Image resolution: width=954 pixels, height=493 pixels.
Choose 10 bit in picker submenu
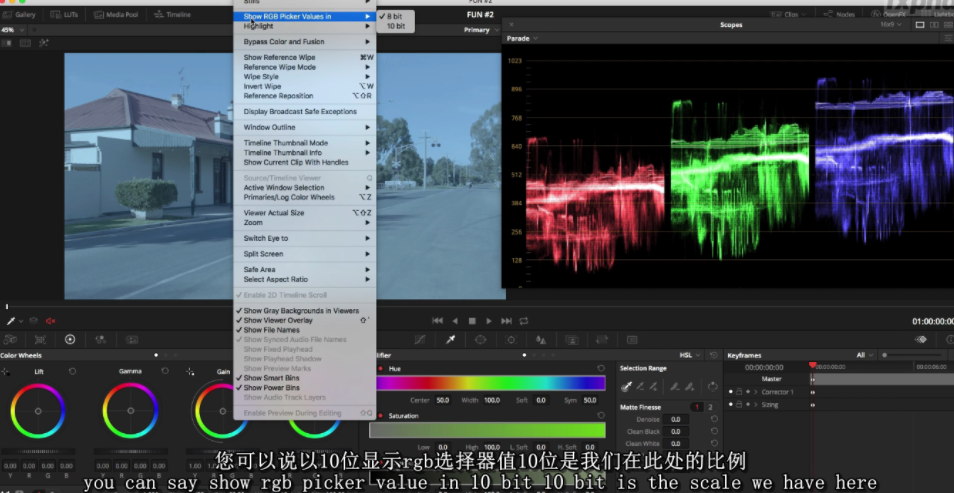[396, 26]
